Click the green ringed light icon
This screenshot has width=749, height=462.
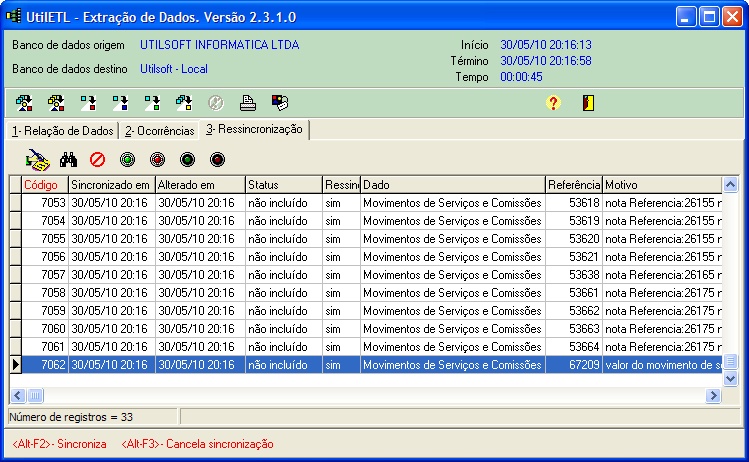[x=128, y=160]
